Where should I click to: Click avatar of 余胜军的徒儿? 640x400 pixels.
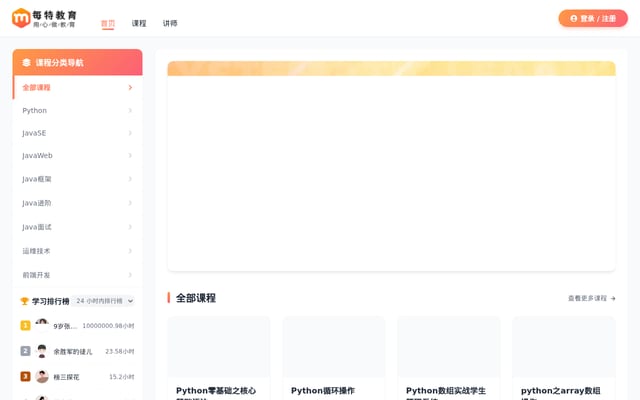coord(42,351)
